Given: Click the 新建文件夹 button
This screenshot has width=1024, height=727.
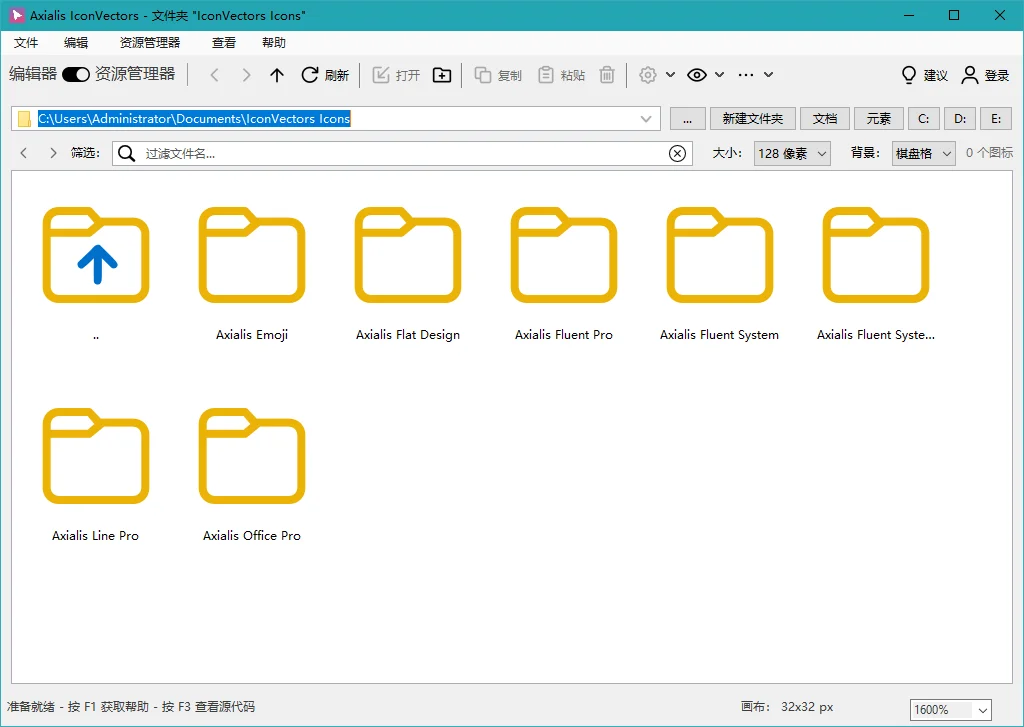Looking at the screenshot, I should pyautogui.click(x=752, y=119).
